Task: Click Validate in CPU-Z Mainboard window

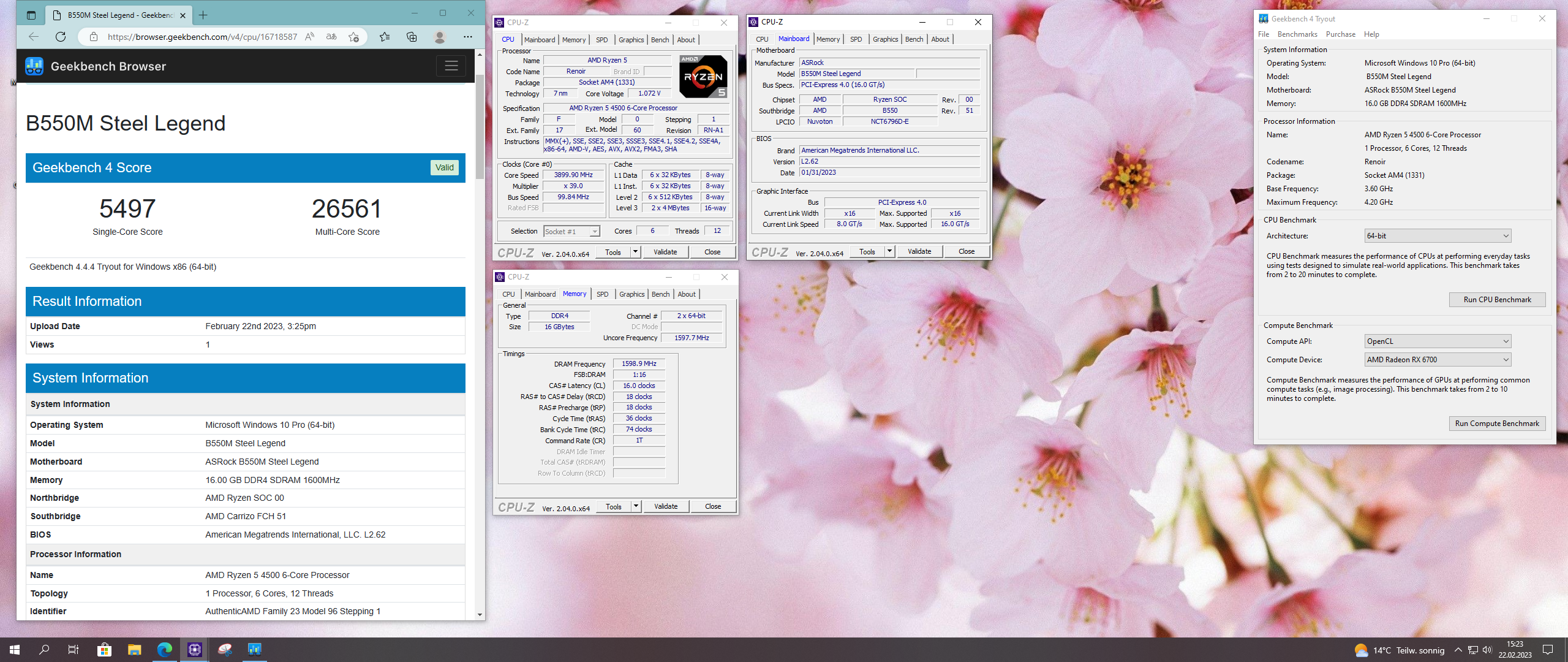Action: coord(919,251)
